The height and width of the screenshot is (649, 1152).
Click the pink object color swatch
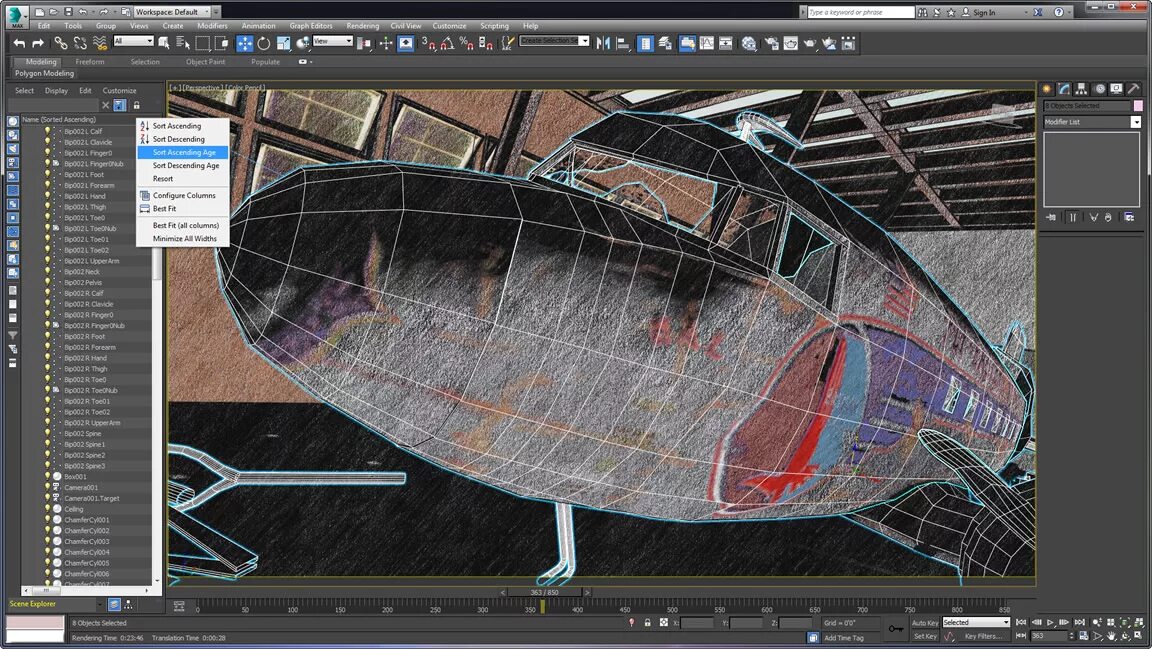[x=1138, y=106]
